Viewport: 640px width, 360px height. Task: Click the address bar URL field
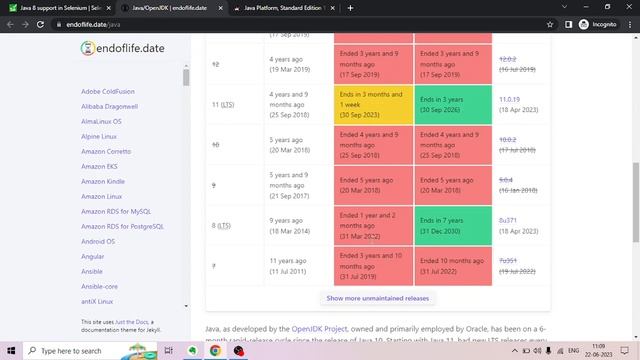click(x=298, y=24)
